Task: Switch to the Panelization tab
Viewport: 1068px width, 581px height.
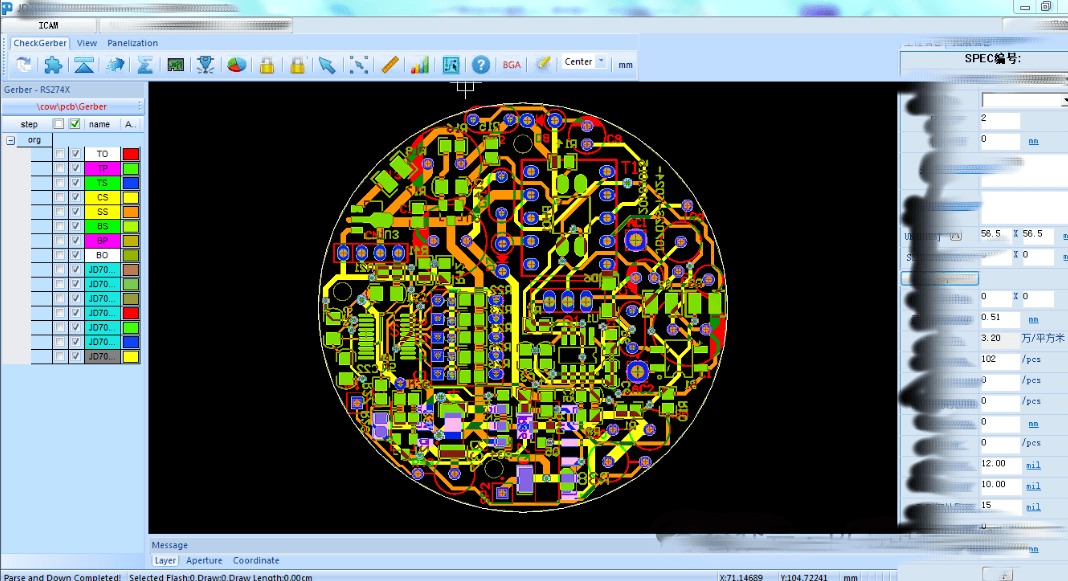Action: click(x=133, y=43)
